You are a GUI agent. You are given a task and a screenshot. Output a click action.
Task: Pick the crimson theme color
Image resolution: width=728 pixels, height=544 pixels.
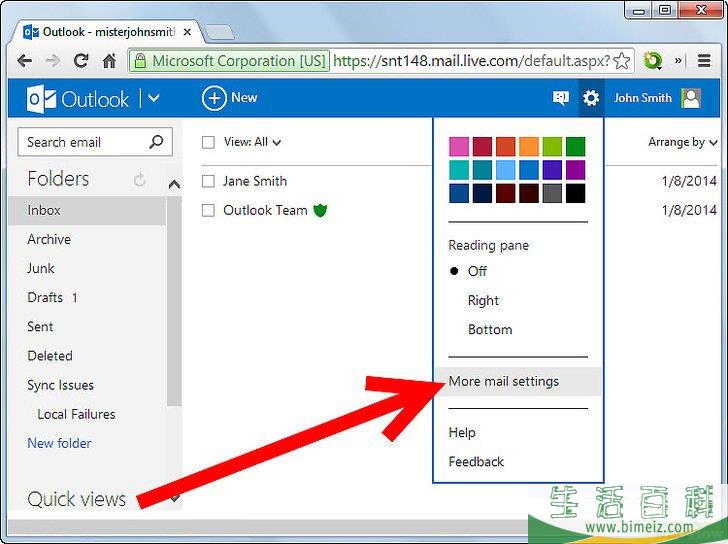pos(482,146)
